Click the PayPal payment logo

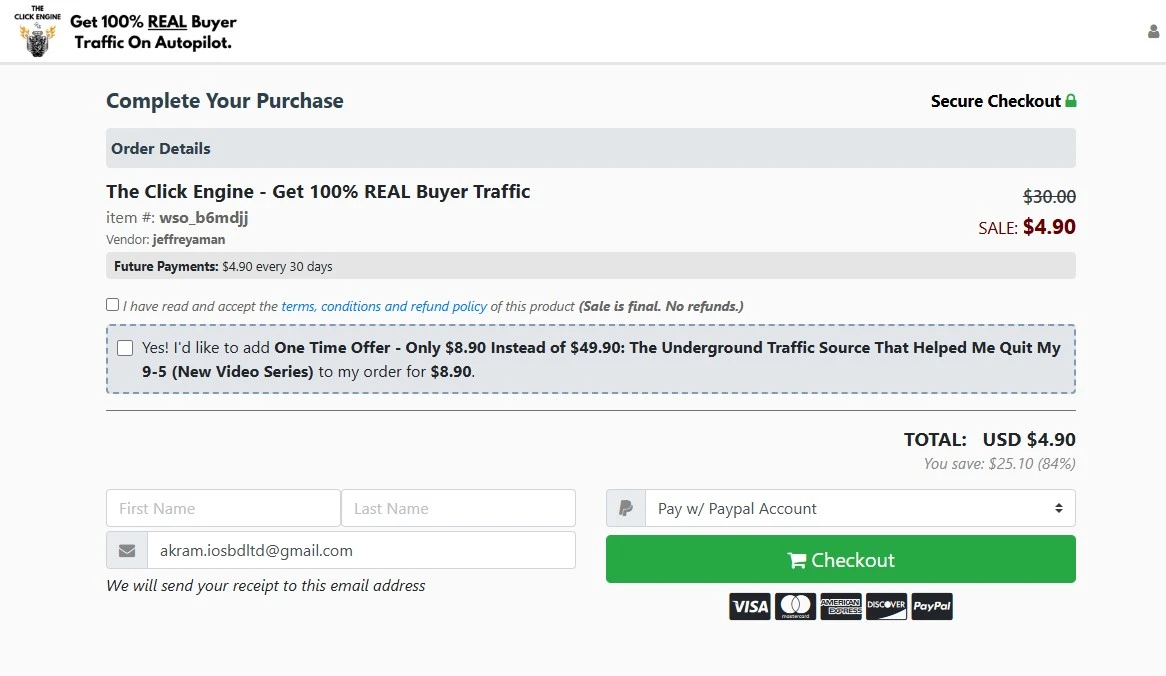click(x=932, y=606)
